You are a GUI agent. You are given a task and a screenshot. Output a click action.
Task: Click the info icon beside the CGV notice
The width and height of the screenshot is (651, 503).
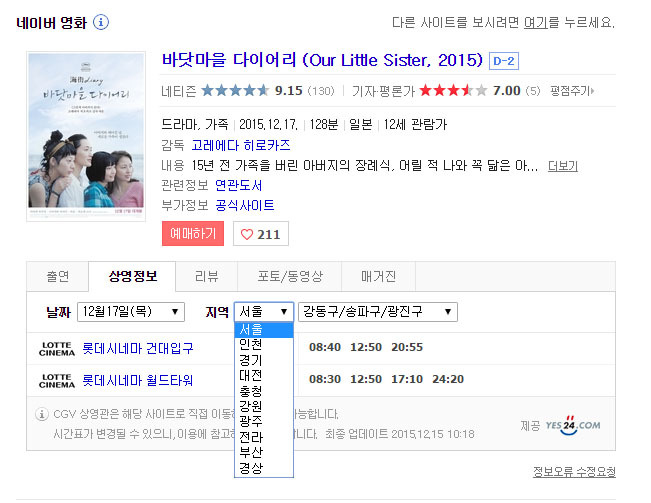(x=42, y=414)
